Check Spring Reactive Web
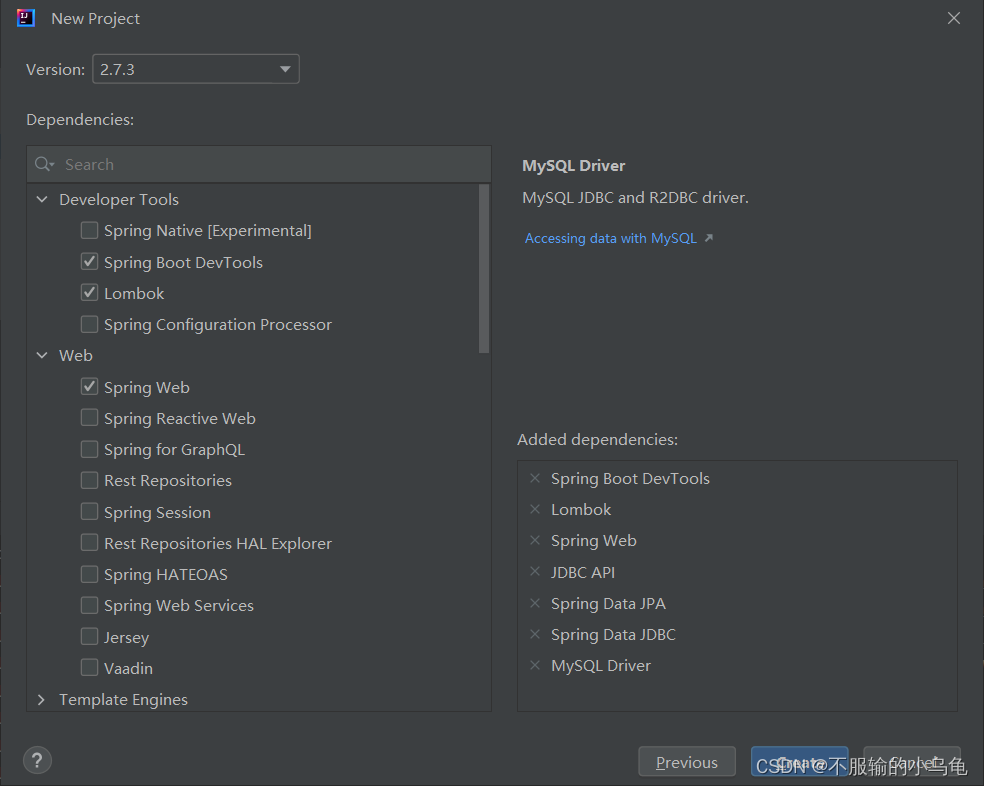The width and height of the screenshot is (984, 786). pos(89,418)
